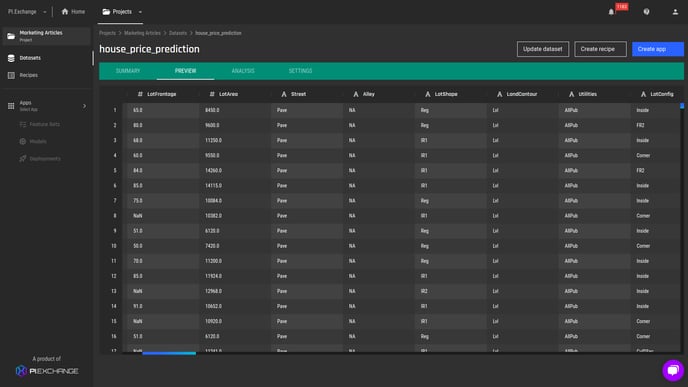Viewport: 688px width, 387px height.
Task: Click the text type icon of LotConfig column
Action: 643,94
